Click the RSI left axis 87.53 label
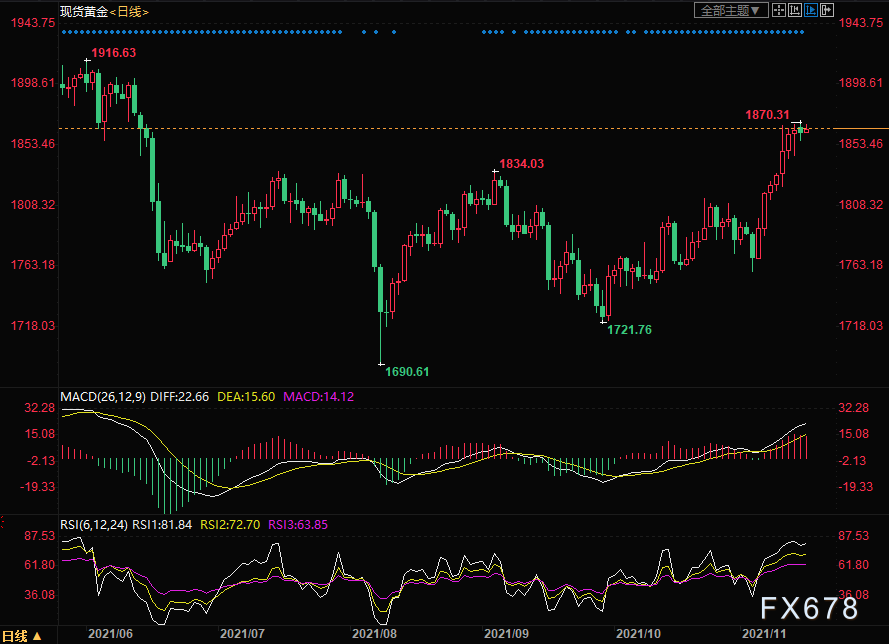889x644 pixels. tap(40, 536)
